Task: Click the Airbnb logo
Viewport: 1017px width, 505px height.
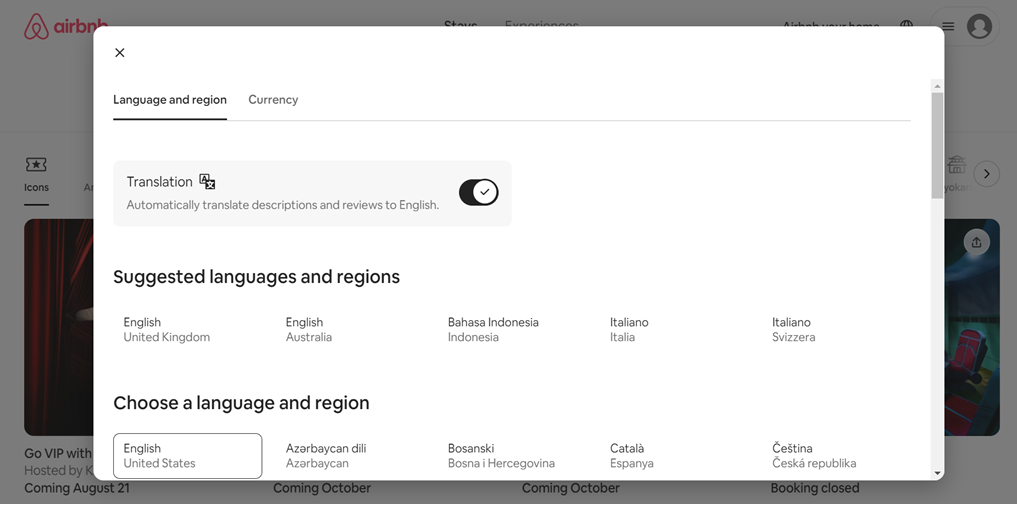Action: click(x=66, y=27)
